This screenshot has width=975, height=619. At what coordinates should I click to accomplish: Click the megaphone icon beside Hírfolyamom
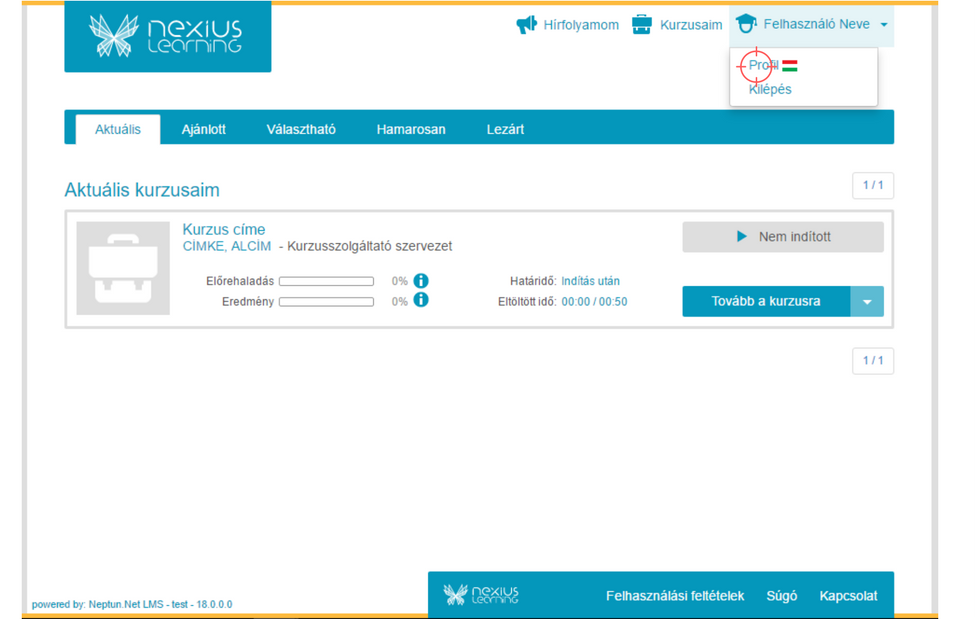(x=526, y=25)
